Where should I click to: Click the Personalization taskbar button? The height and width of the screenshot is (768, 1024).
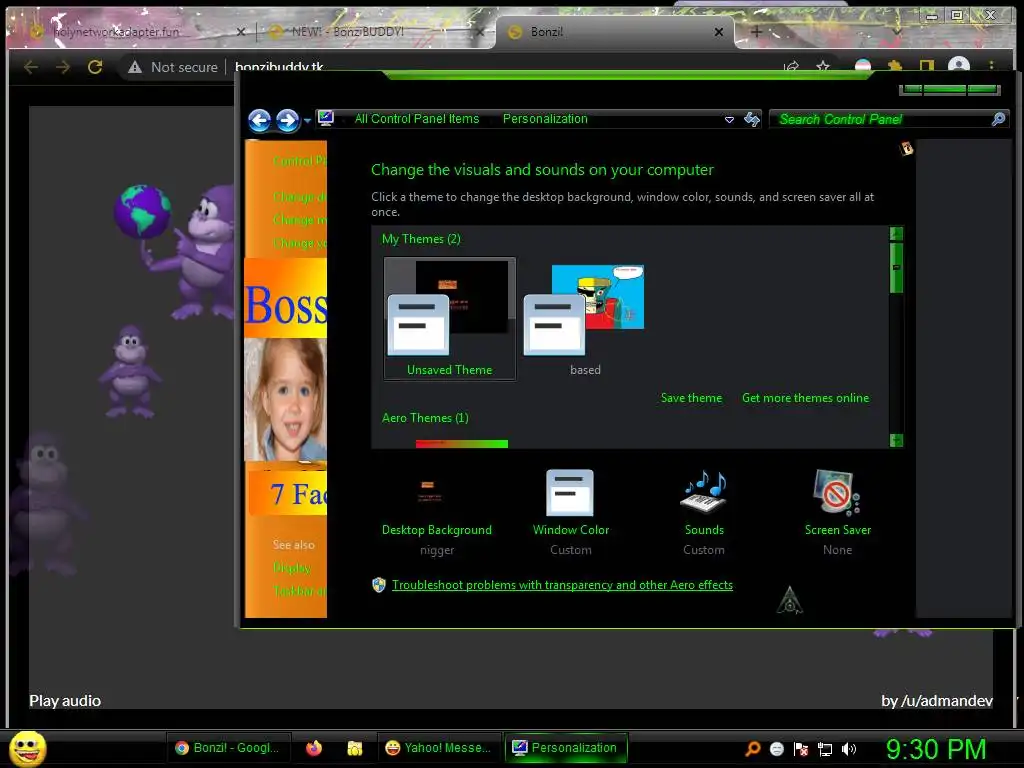click(566, 748)
